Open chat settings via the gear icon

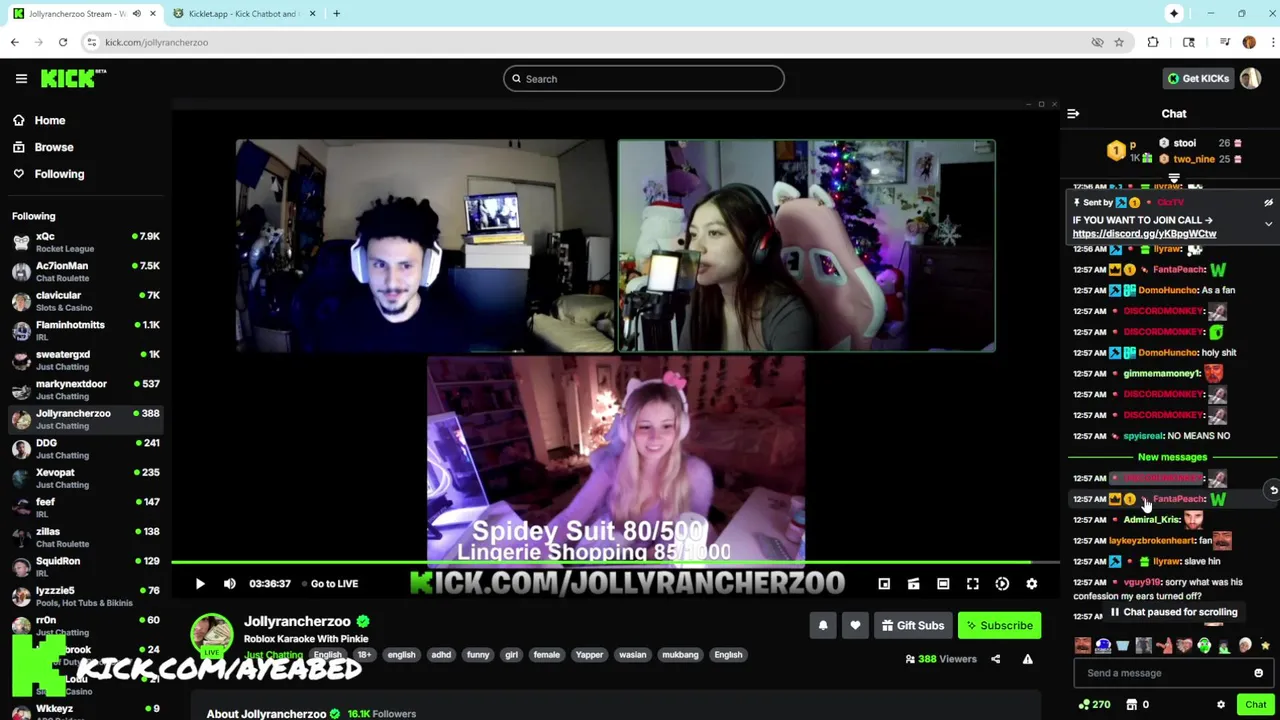pos(1220,705)
